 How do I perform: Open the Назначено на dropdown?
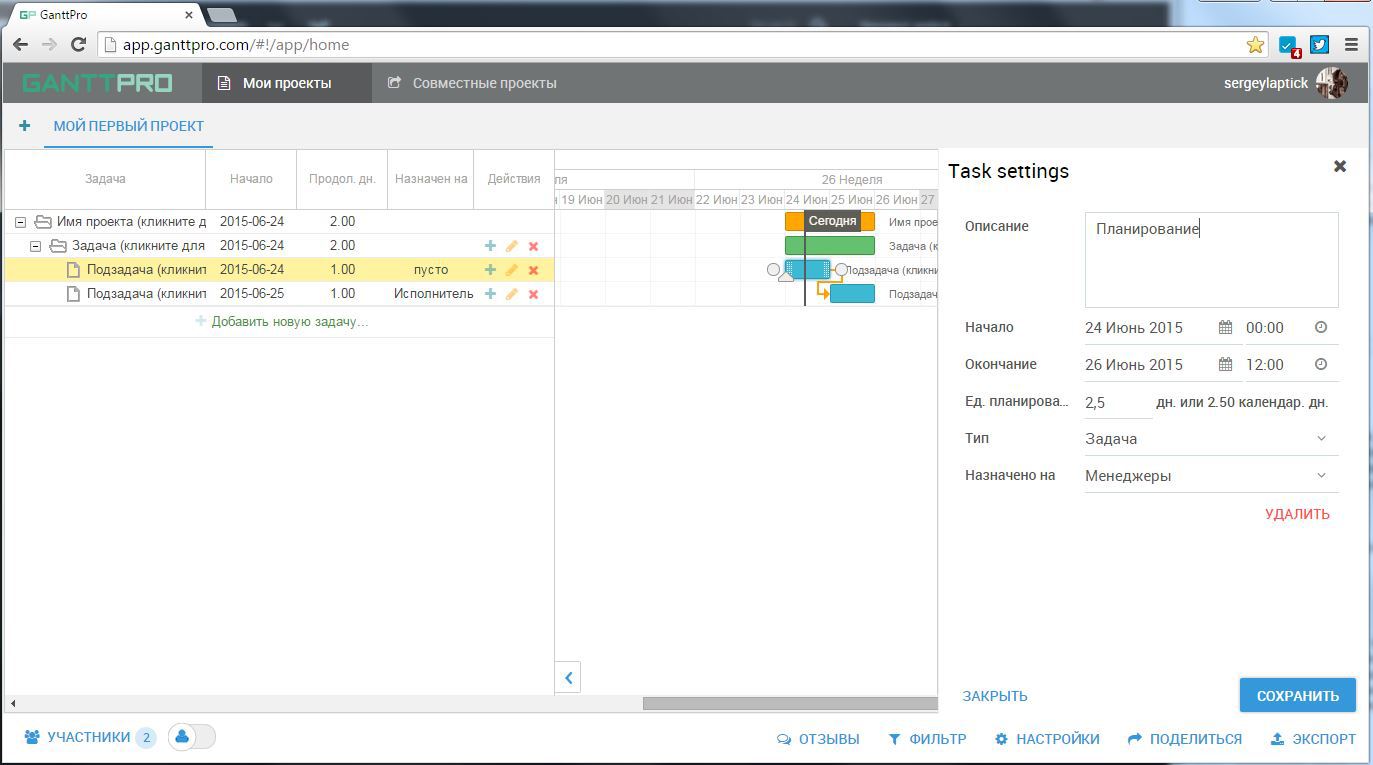tap(1211, 475)
